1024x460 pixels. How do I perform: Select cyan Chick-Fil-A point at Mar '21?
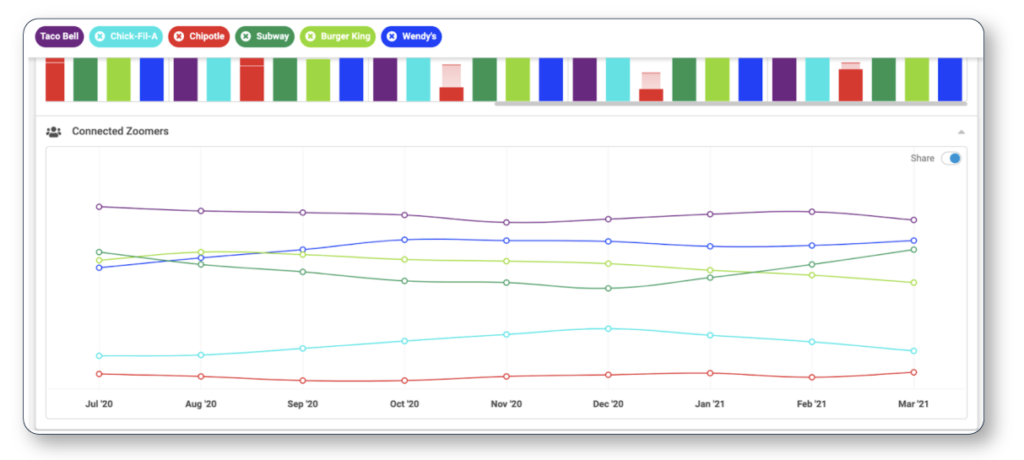(914, 351)
